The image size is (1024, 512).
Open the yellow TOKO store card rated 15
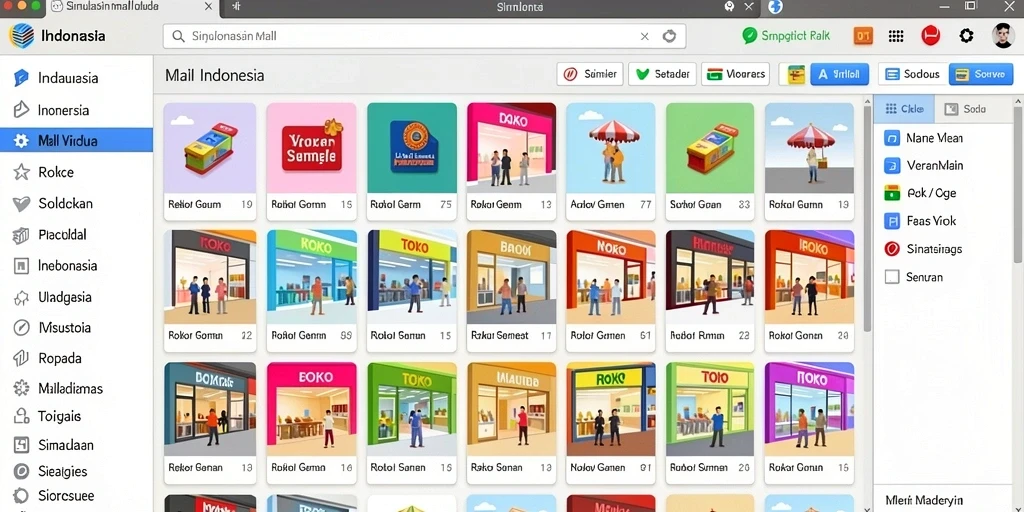point(411,291)
